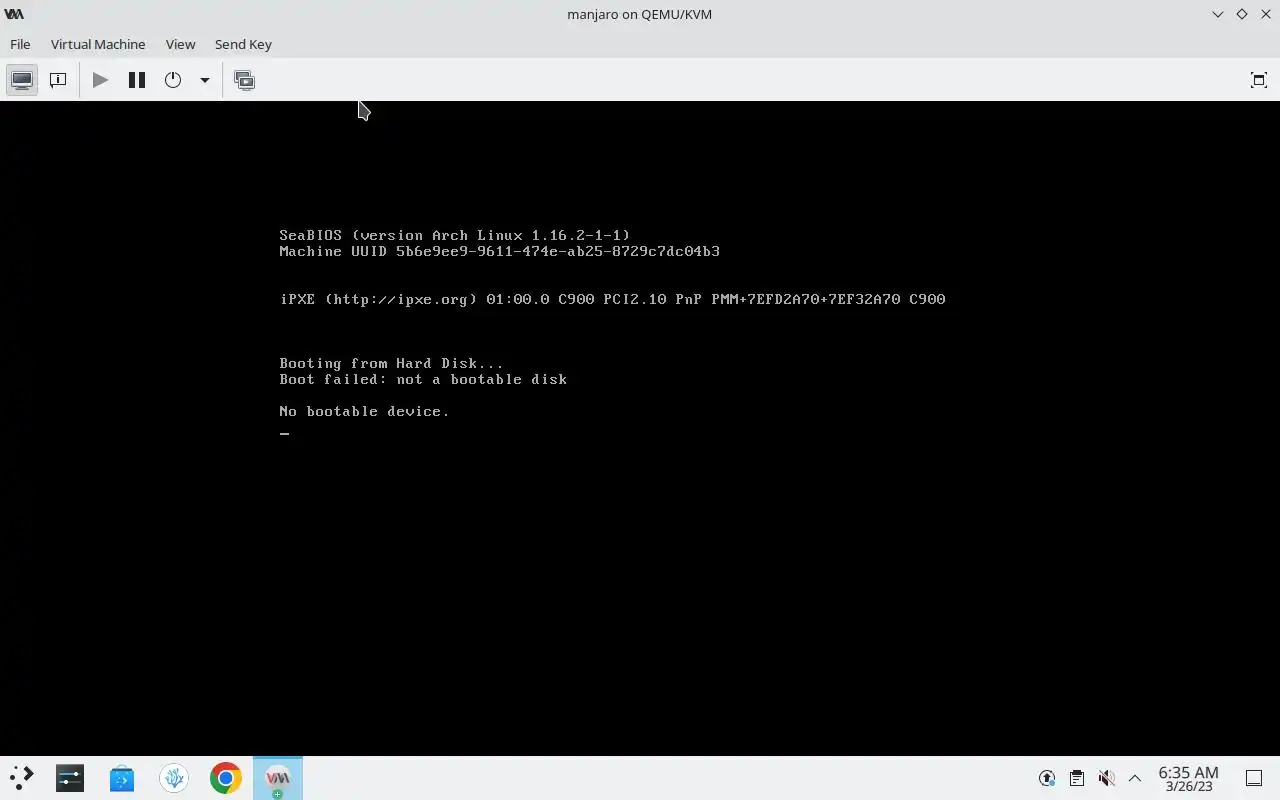Click the Show Desktop button

[x=1254, y=778]
